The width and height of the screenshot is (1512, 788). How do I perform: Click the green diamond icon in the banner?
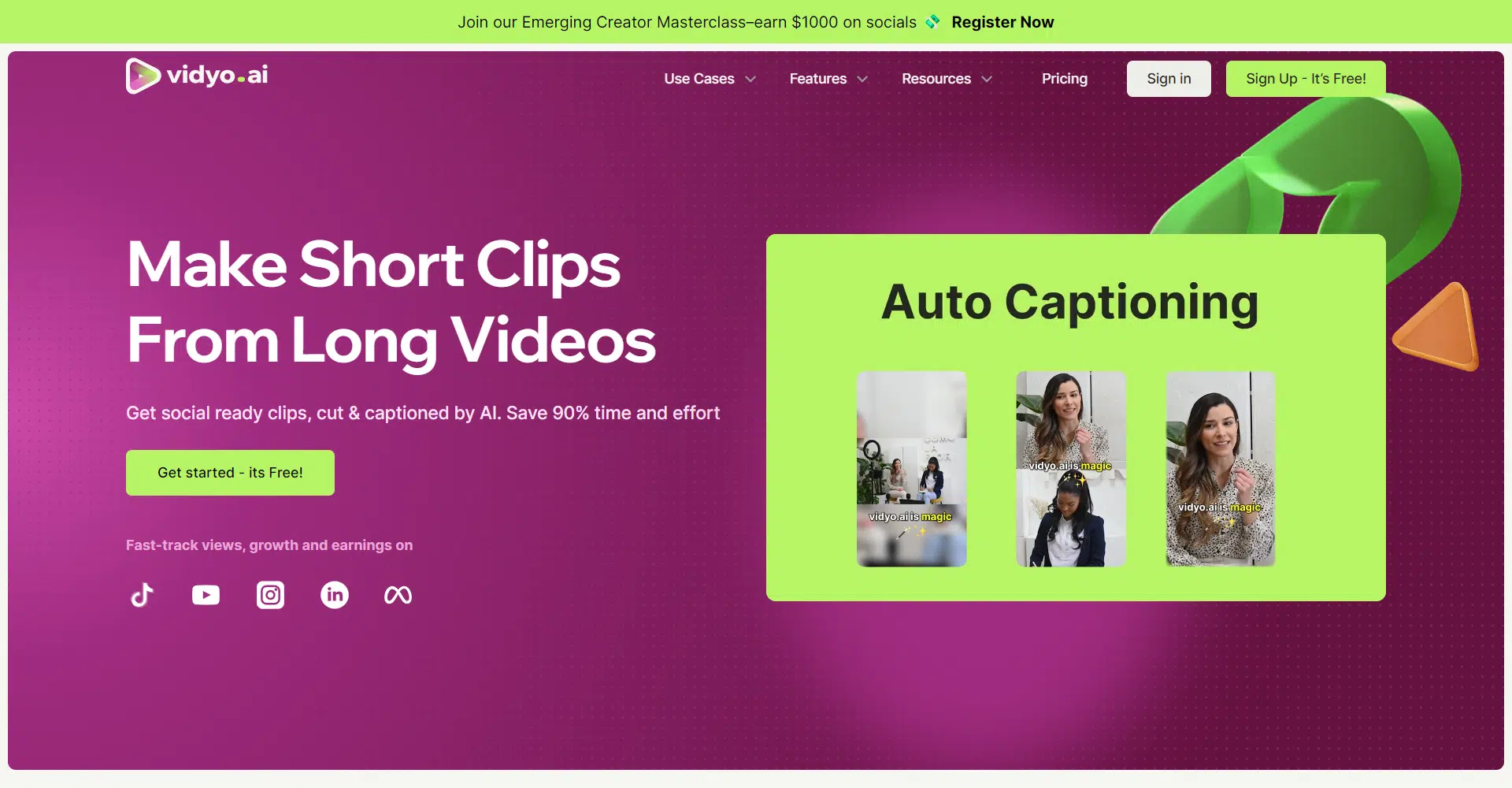[x=933, y=22]
